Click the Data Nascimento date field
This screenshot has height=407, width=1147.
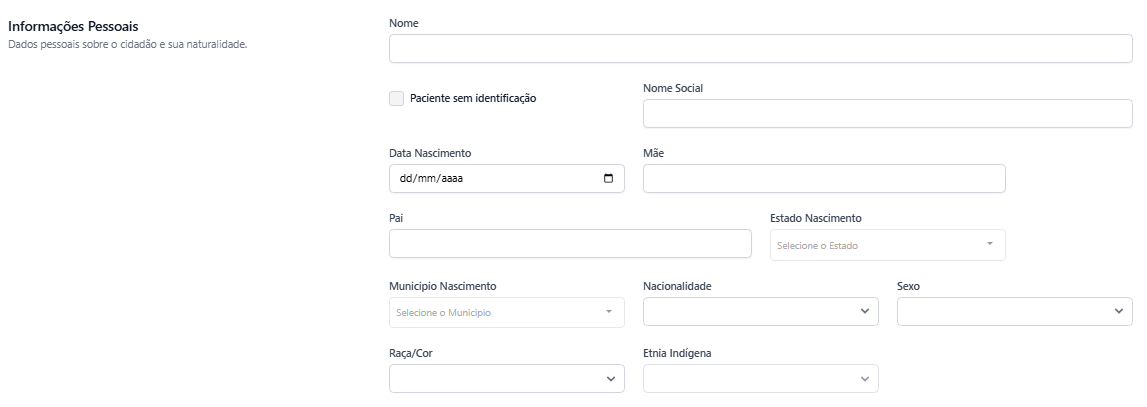tap(507, 179)
